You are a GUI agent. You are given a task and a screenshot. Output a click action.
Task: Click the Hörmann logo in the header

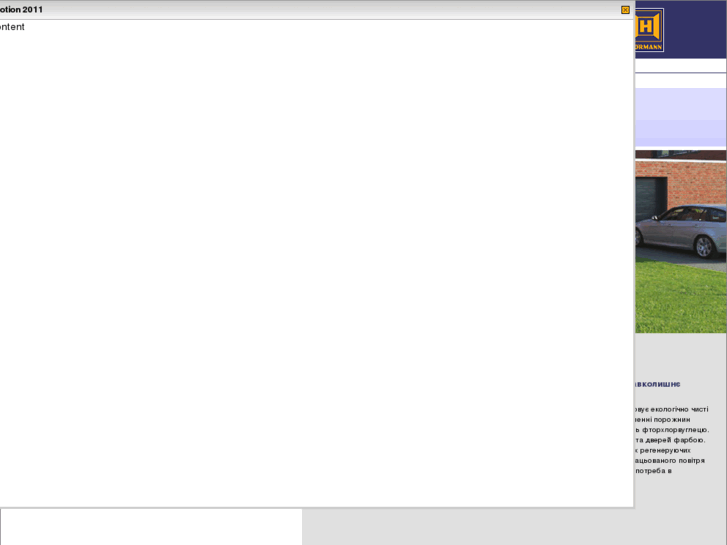[649, 30]
